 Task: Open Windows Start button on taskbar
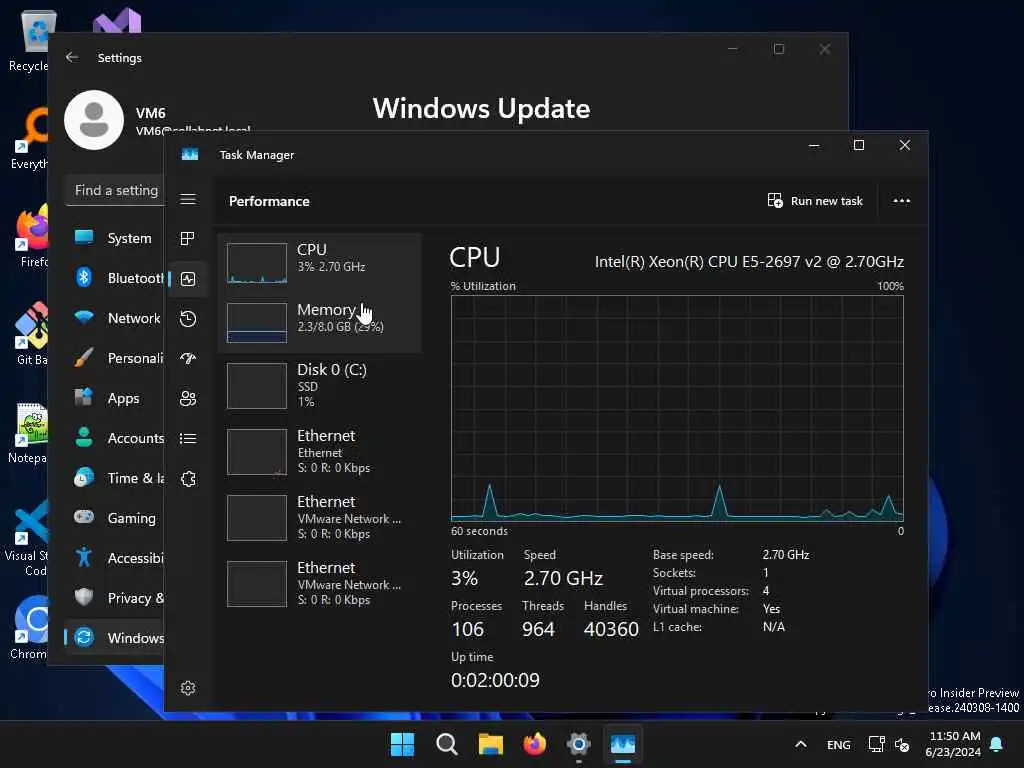[402, 744]
